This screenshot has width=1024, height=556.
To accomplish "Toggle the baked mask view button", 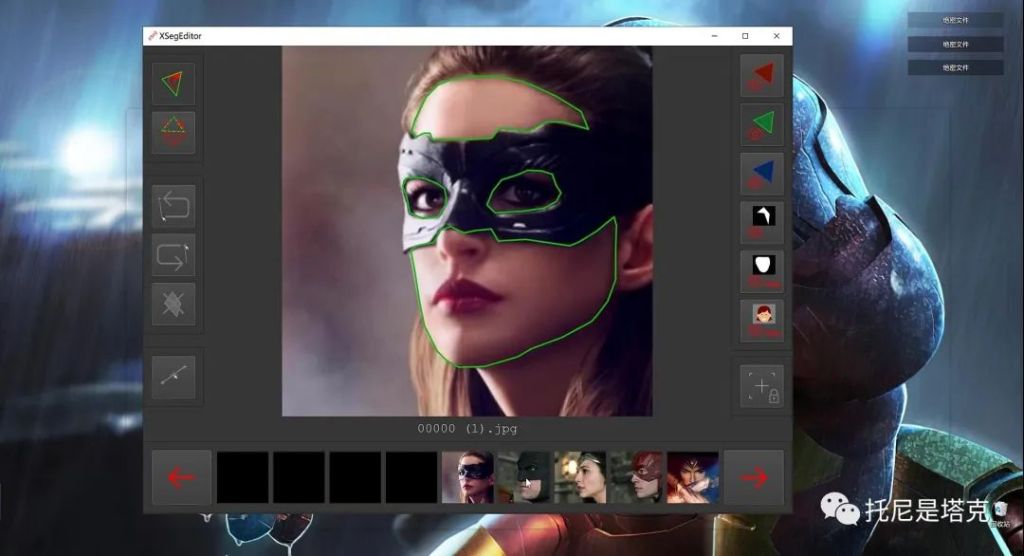I will 761,222.
